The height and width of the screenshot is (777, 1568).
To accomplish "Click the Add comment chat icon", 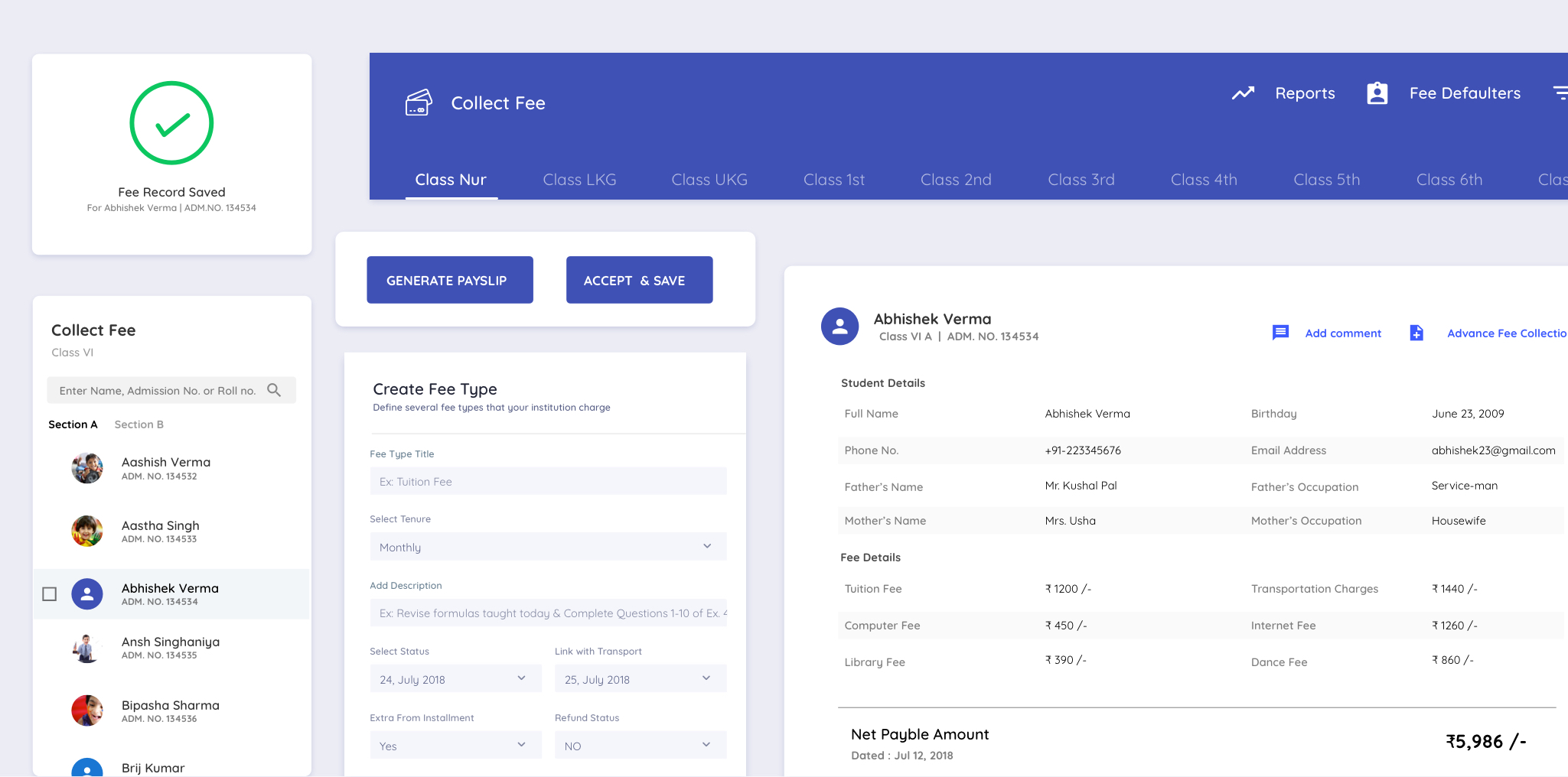I will (1280, 333).
